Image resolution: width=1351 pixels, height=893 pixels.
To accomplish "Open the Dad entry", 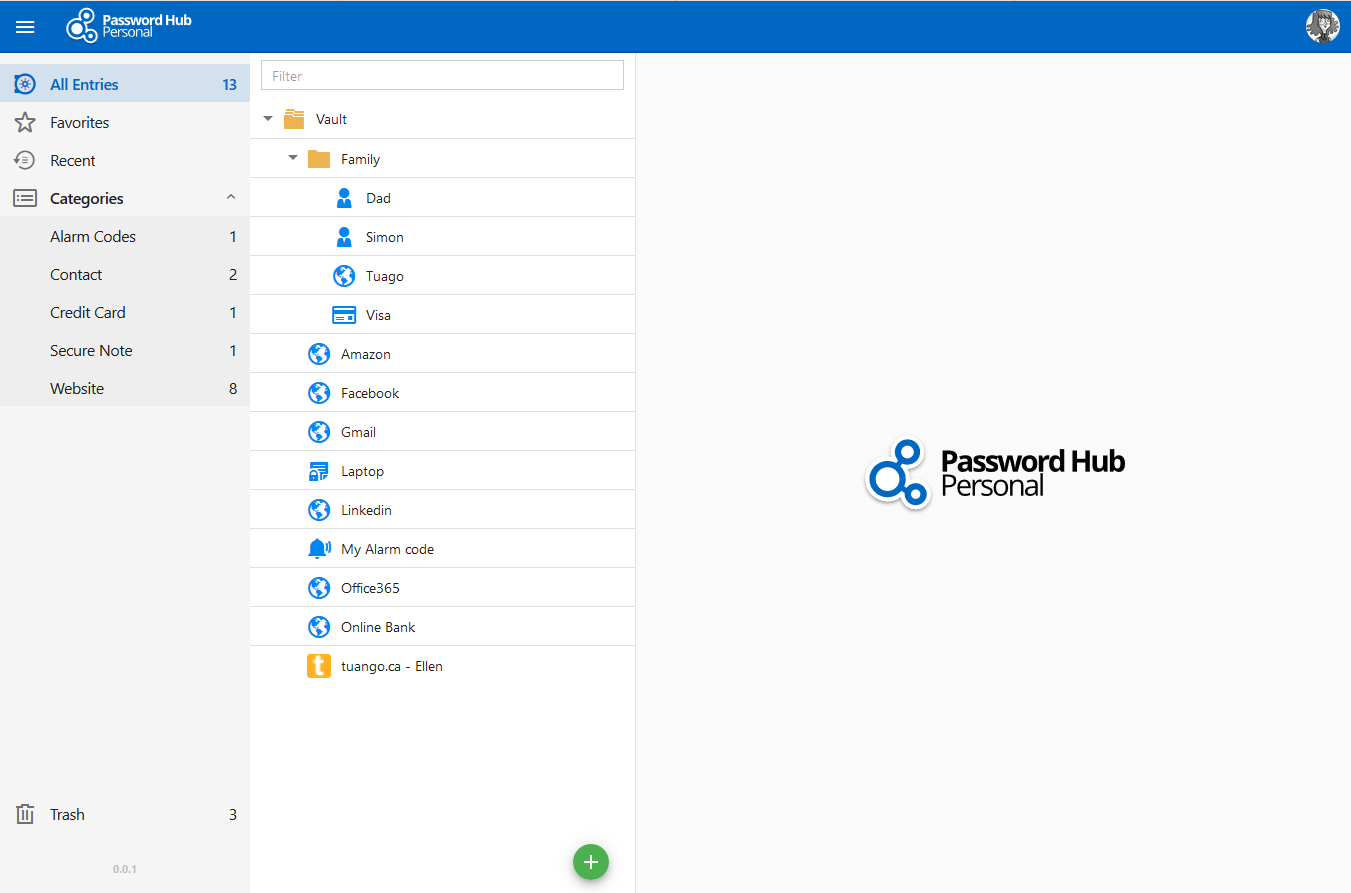I will [442, 198].
